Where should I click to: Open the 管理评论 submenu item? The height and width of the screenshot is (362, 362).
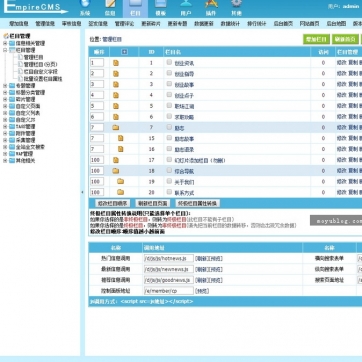click(x=124, y=24)
